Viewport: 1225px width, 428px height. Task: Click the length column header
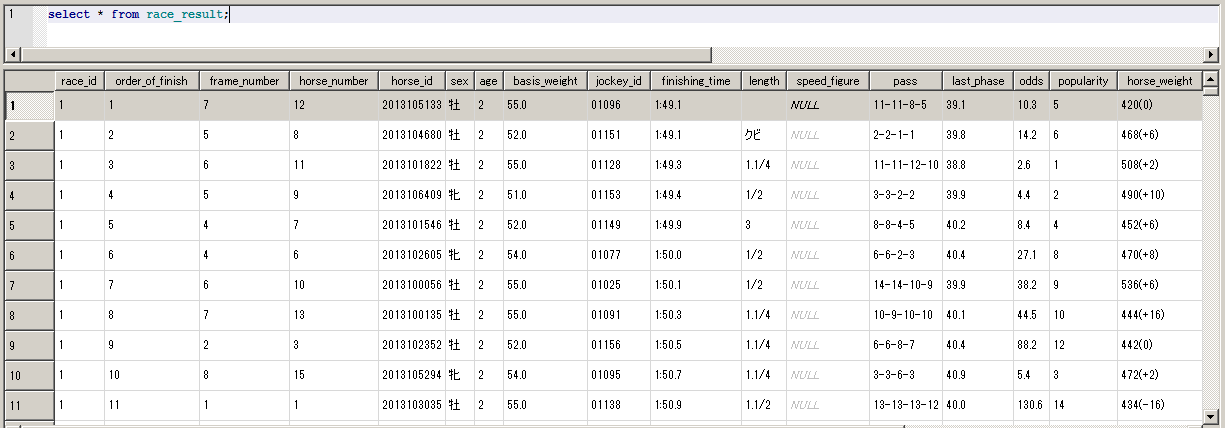[x=764, y=81]
